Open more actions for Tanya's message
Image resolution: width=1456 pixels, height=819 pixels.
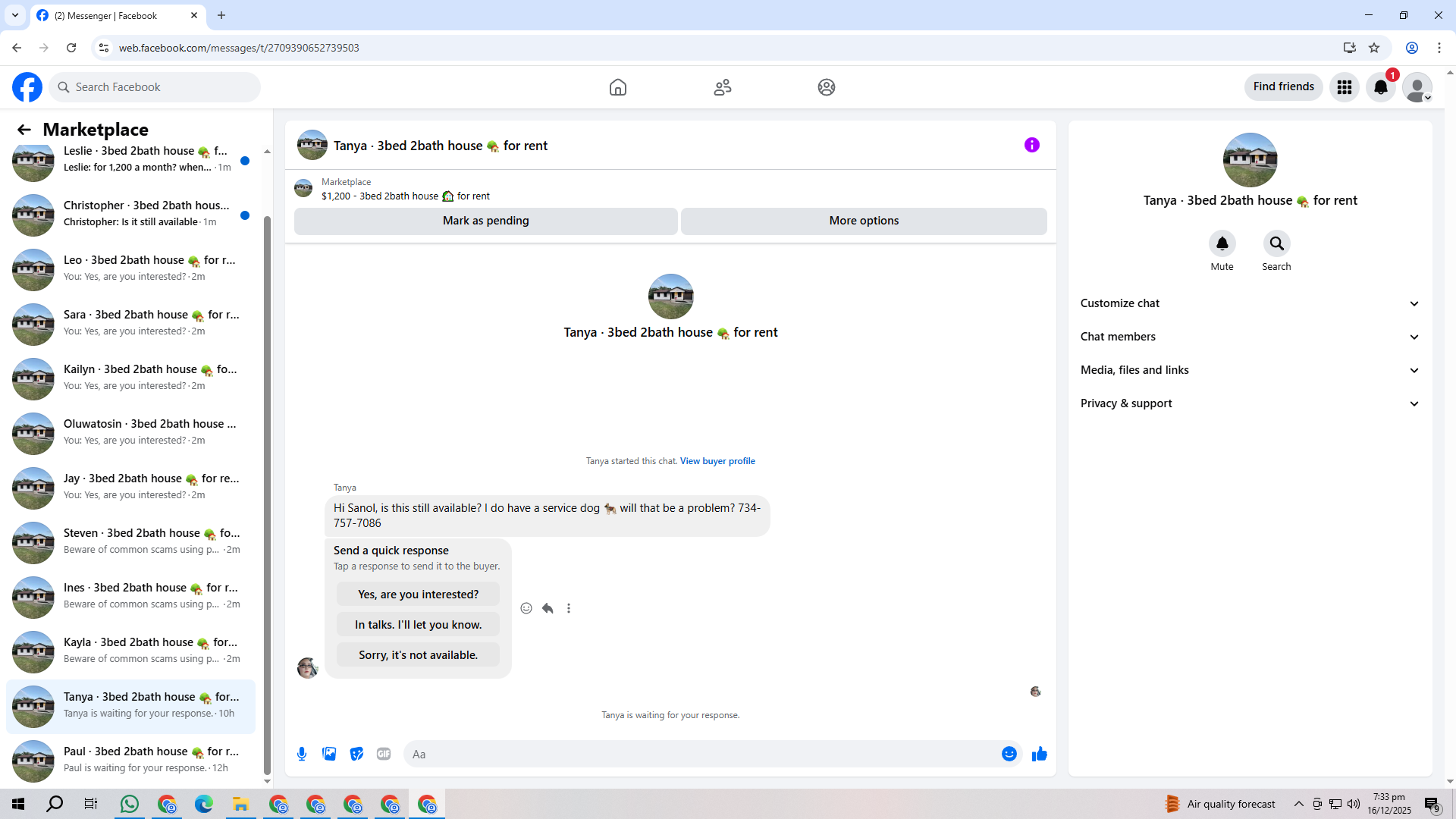[x=569, y=608]
